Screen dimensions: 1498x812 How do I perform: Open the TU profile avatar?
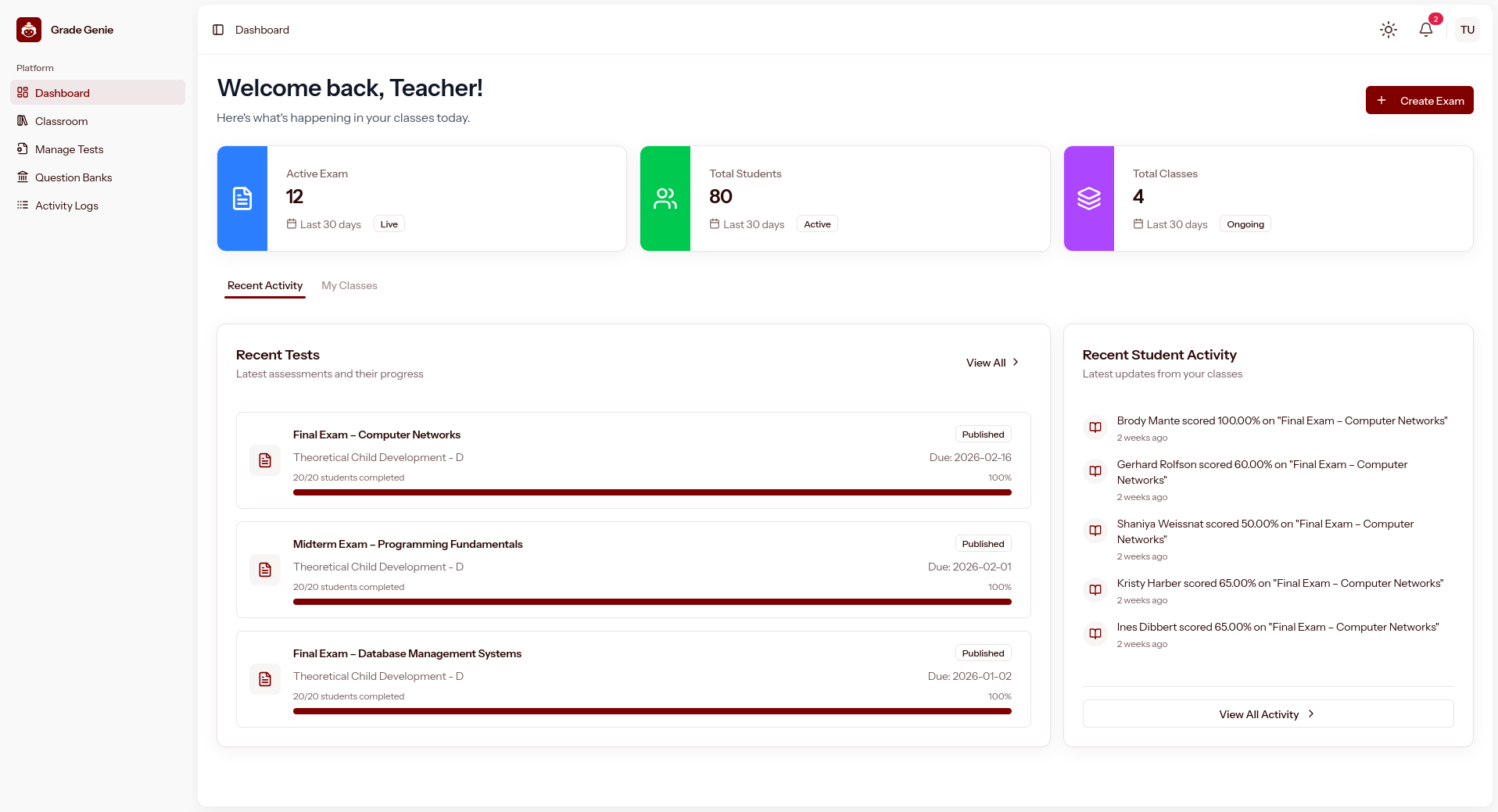click(1468, 30)
